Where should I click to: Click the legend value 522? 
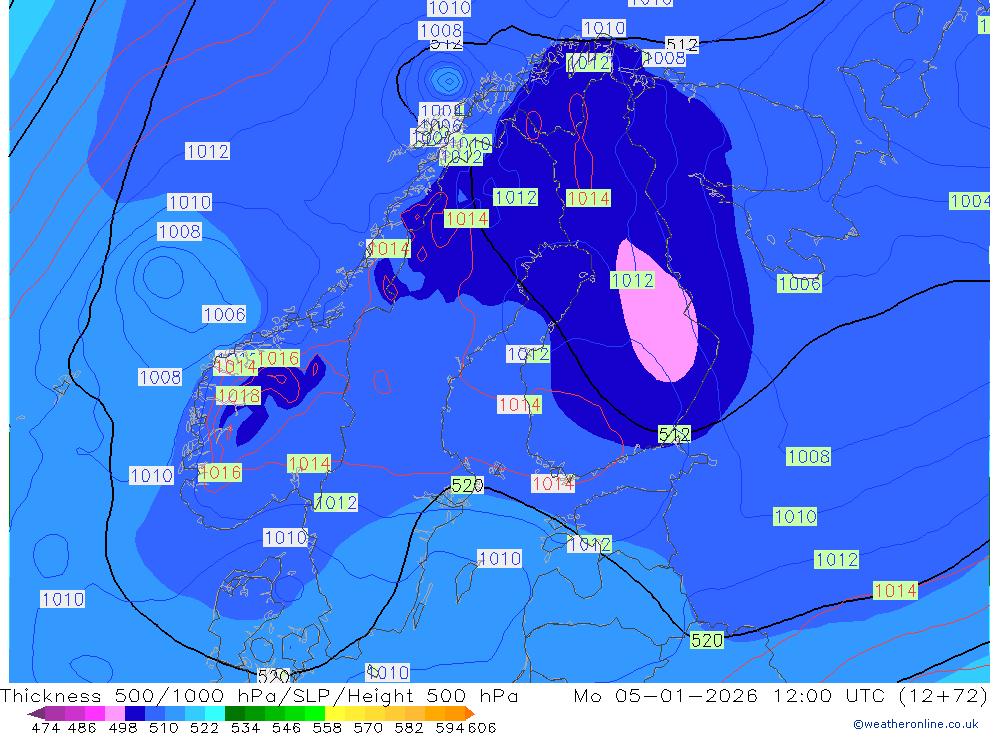(204, 728)
